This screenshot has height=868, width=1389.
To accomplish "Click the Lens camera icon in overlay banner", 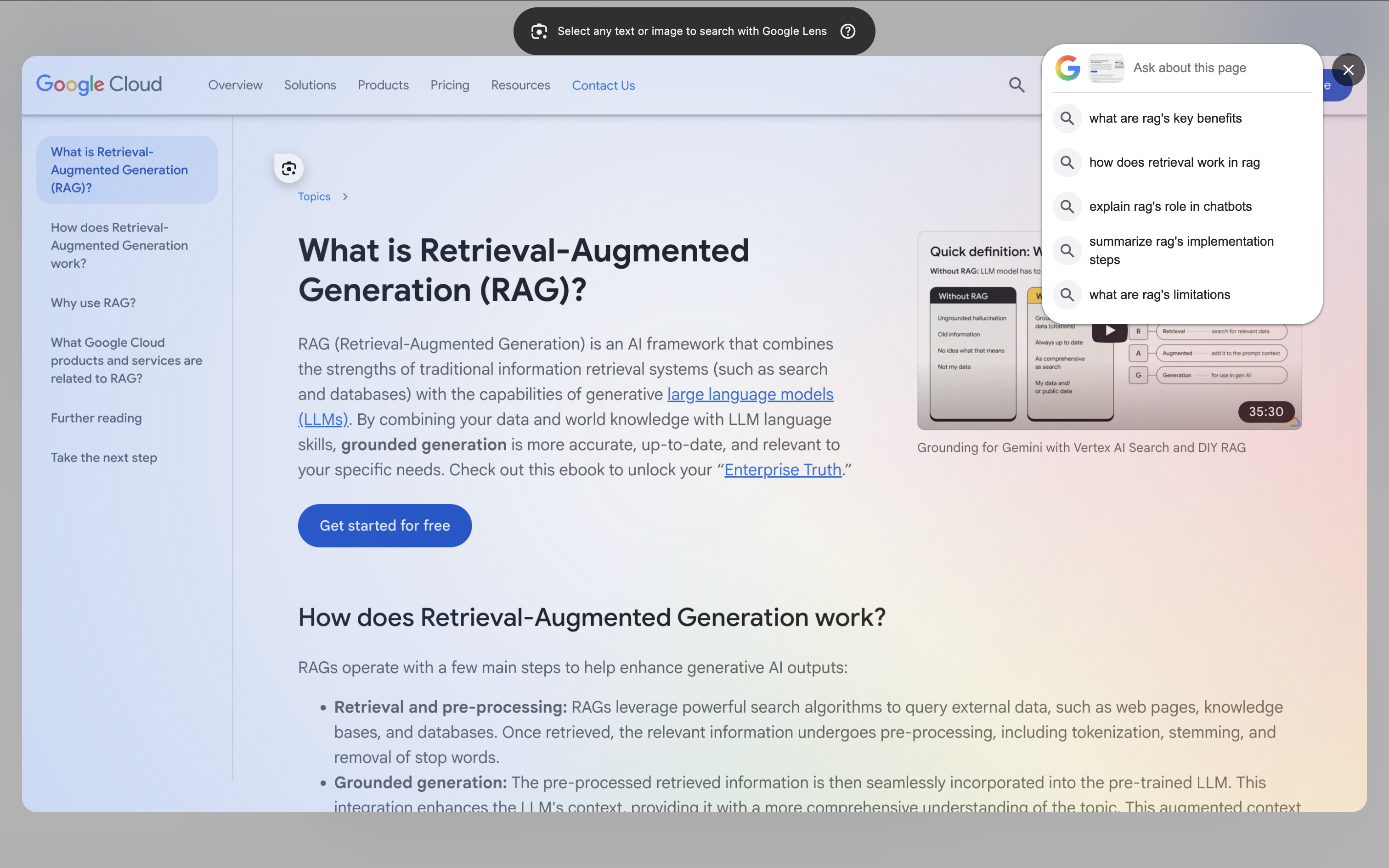I will click(539, 31).
